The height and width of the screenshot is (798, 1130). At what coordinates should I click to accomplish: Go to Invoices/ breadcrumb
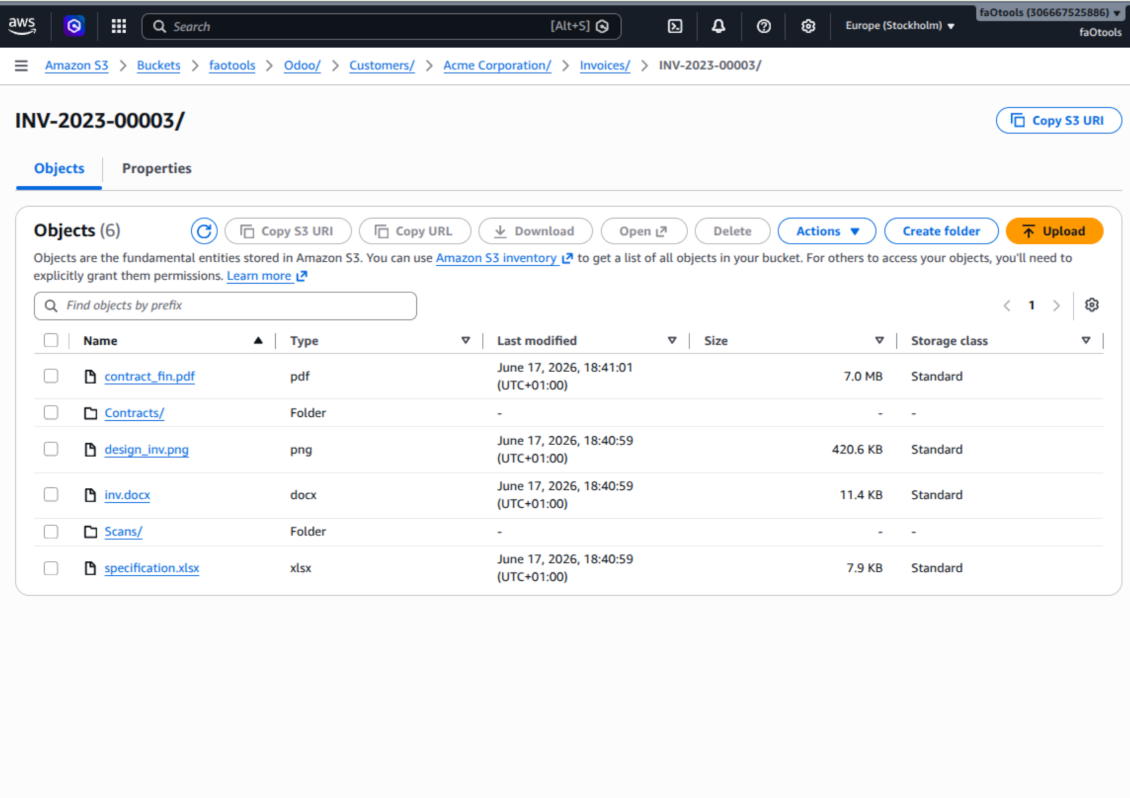click(605, 66)
